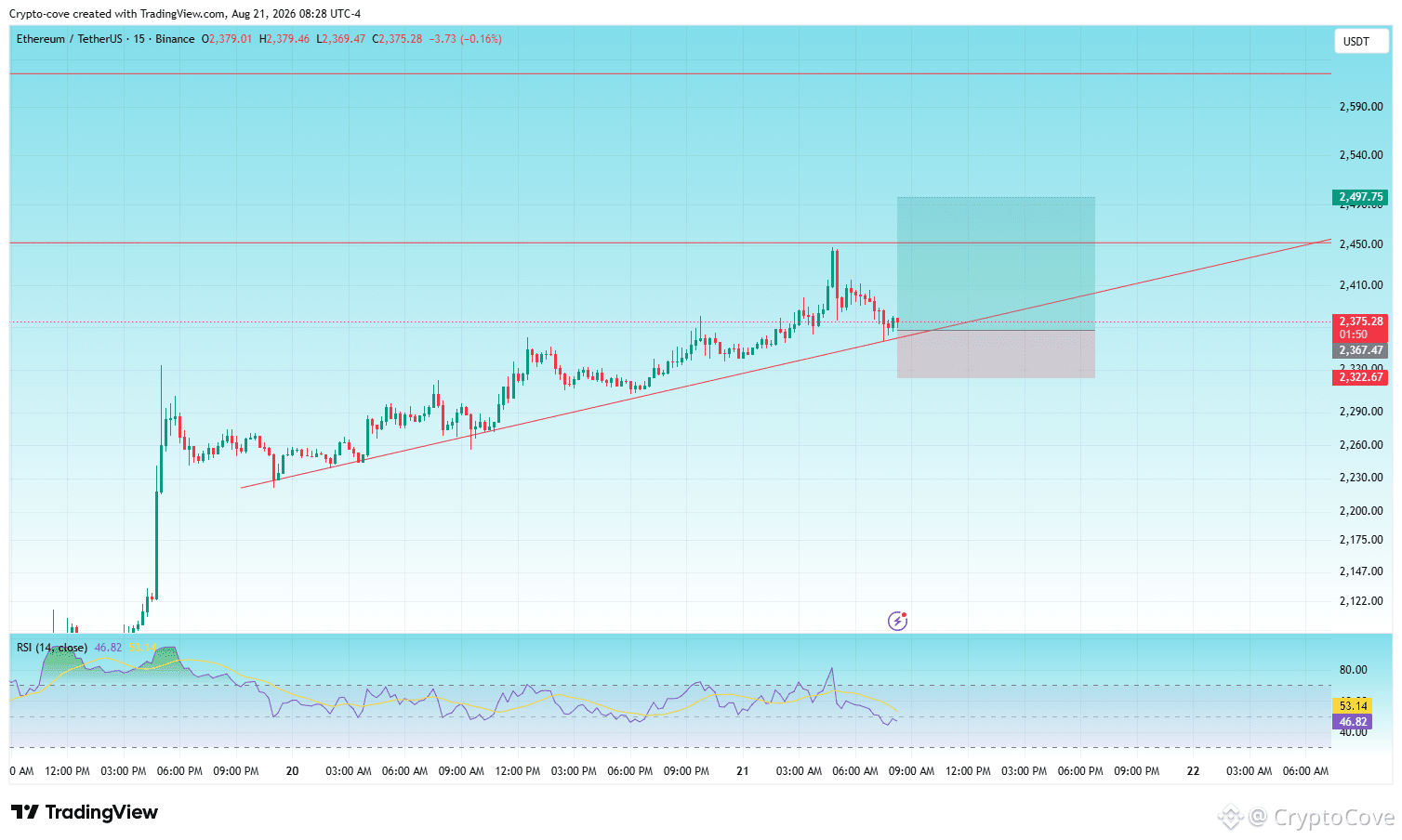This screenshot has width=1402, height=840.
Task: Click the gray stop zone of the long position
Action: point(996,354)
